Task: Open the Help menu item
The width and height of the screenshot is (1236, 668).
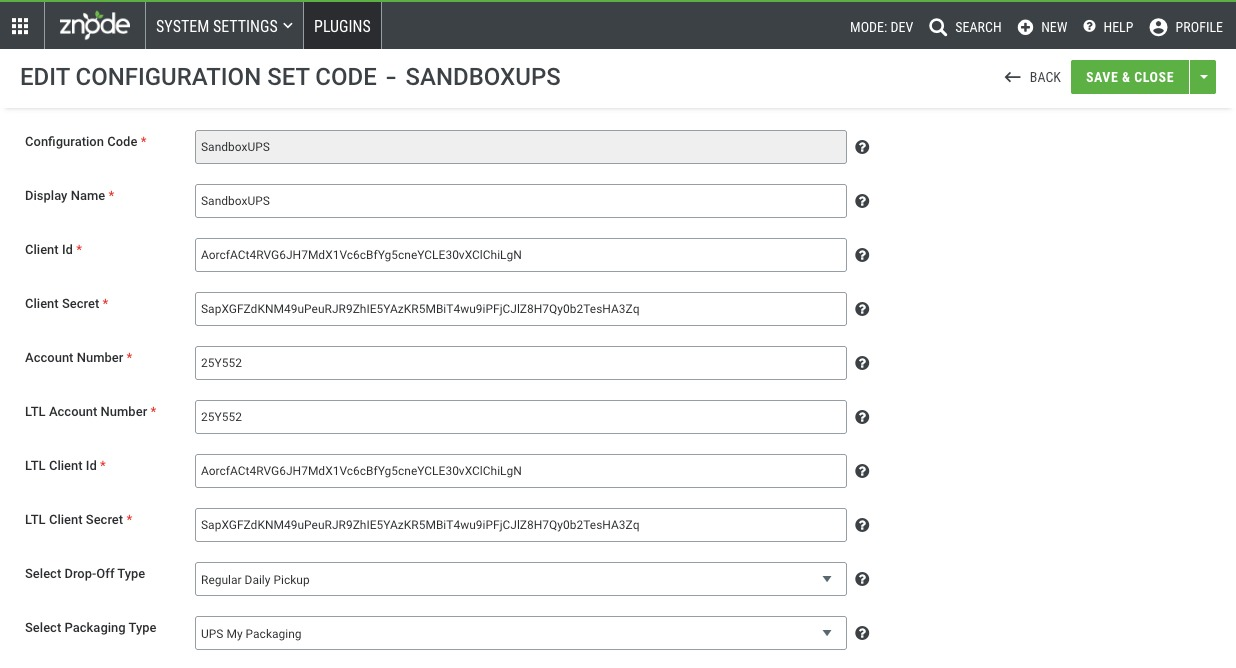Action: 1108,28
